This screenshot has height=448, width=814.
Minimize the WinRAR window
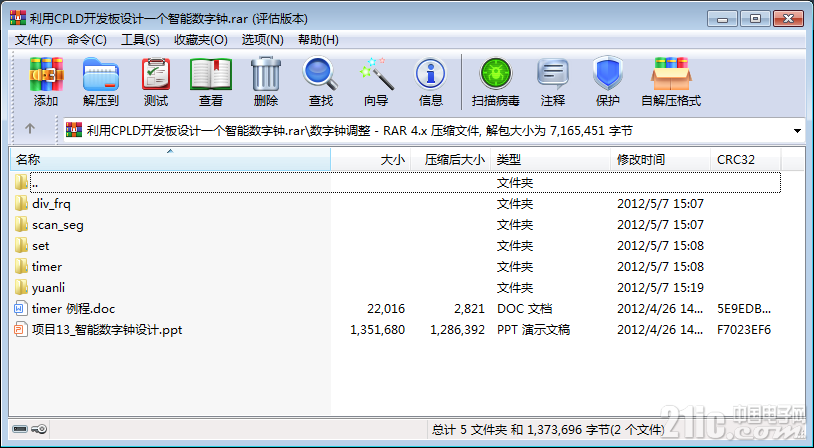722,19
